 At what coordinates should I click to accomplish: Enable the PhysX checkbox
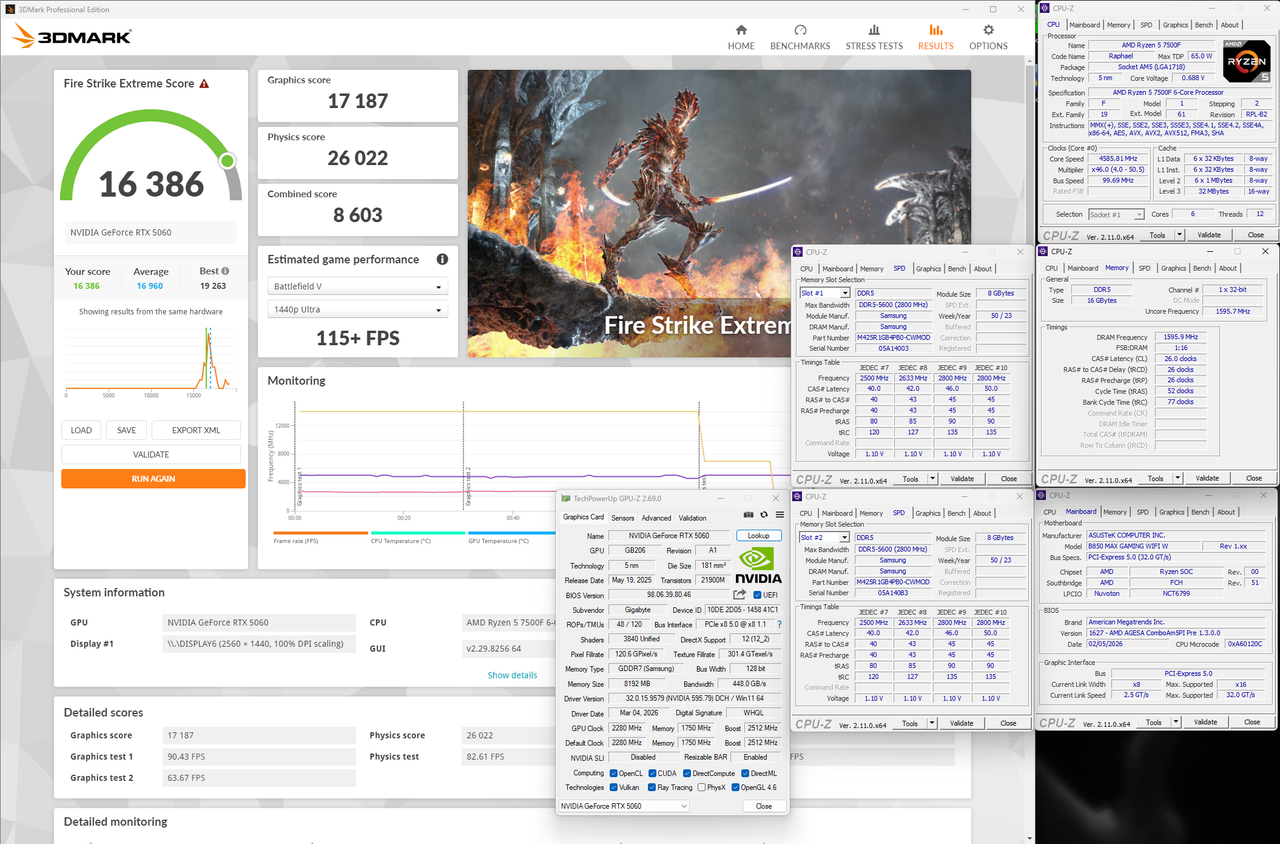point(702,787)
